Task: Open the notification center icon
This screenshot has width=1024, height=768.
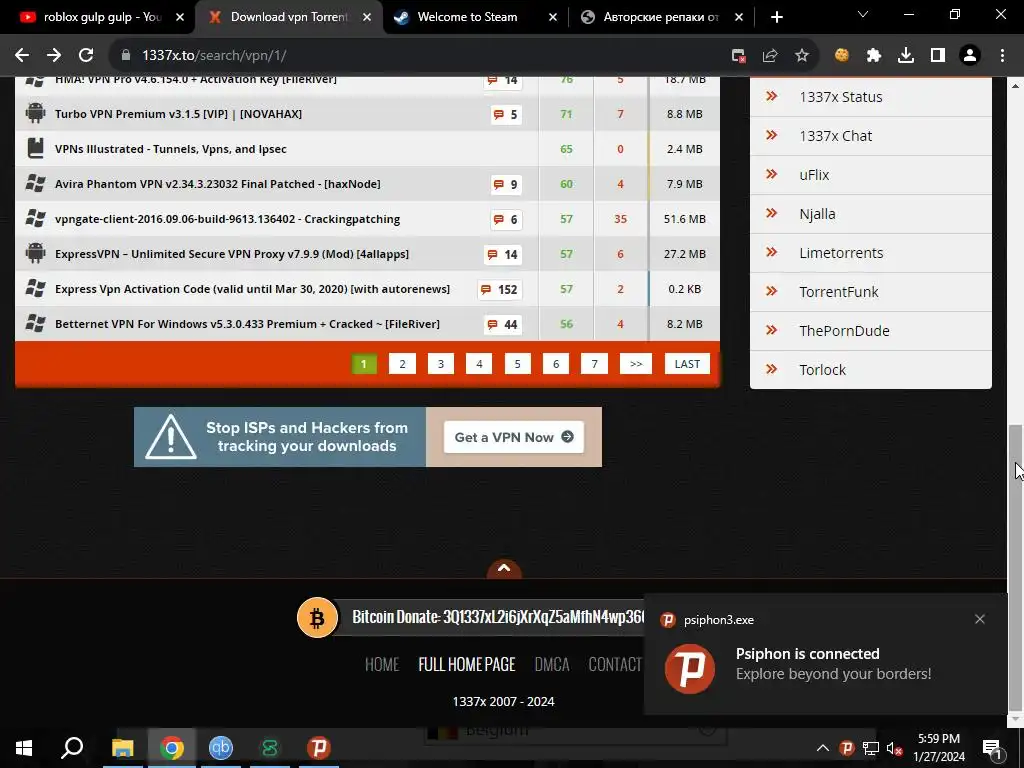Action: 993,748
